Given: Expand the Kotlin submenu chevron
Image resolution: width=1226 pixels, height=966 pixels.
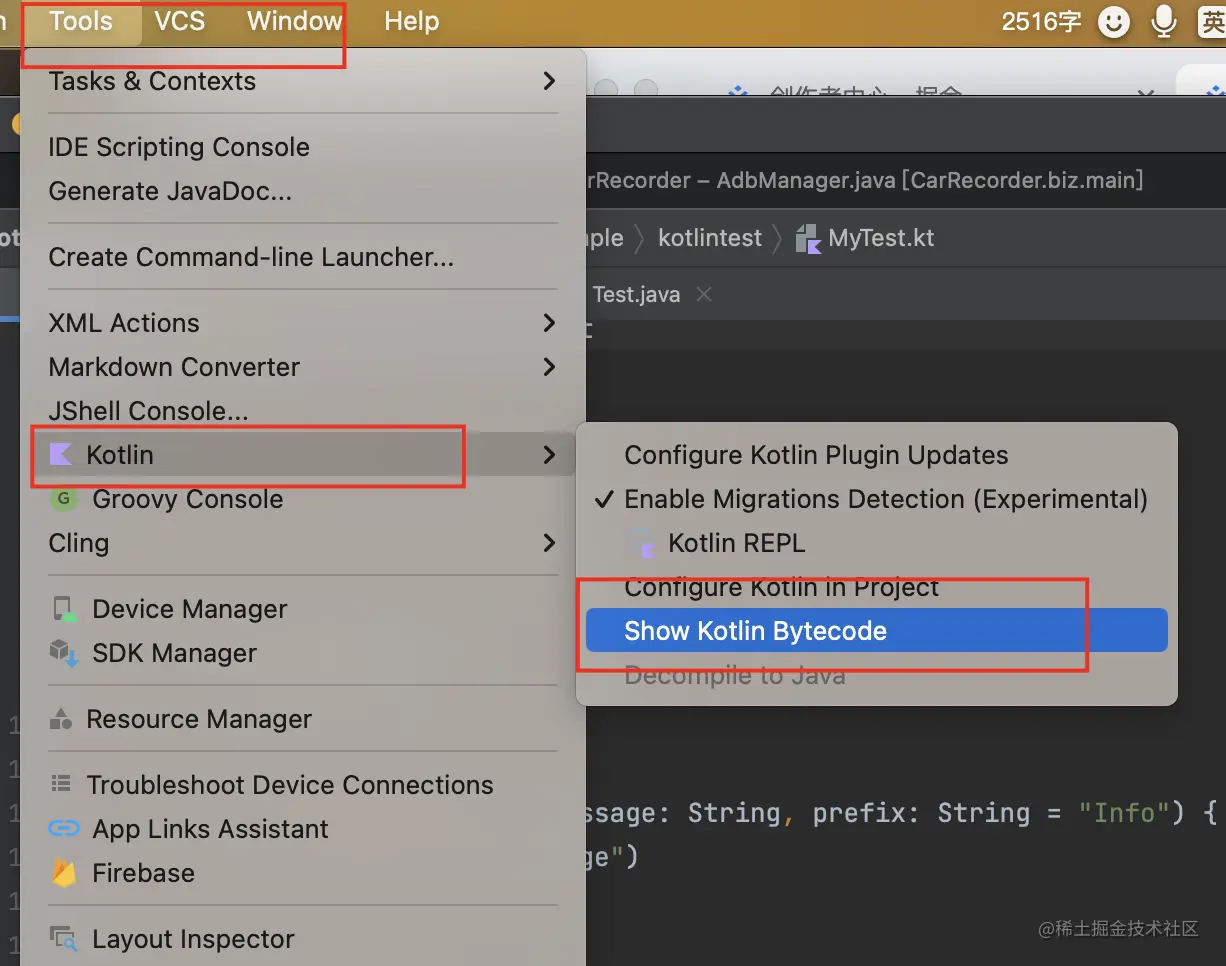Looking at the screenshot, I should 549,455.
